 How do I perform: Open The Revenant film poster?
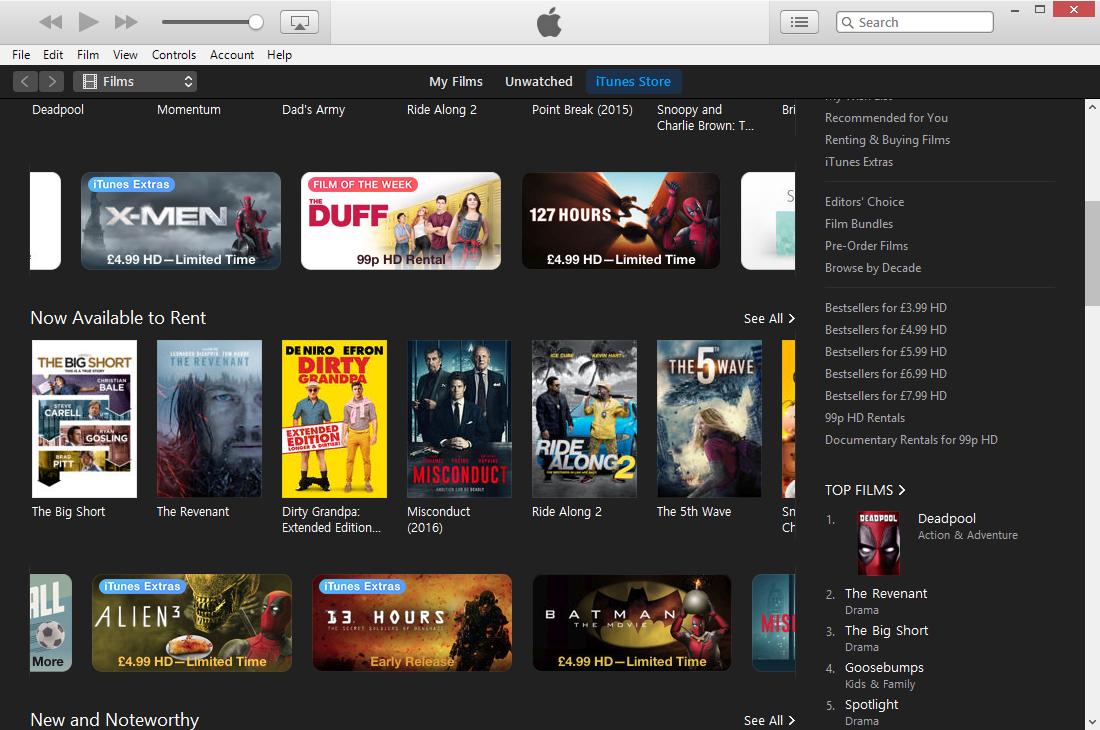pos(209,419)
